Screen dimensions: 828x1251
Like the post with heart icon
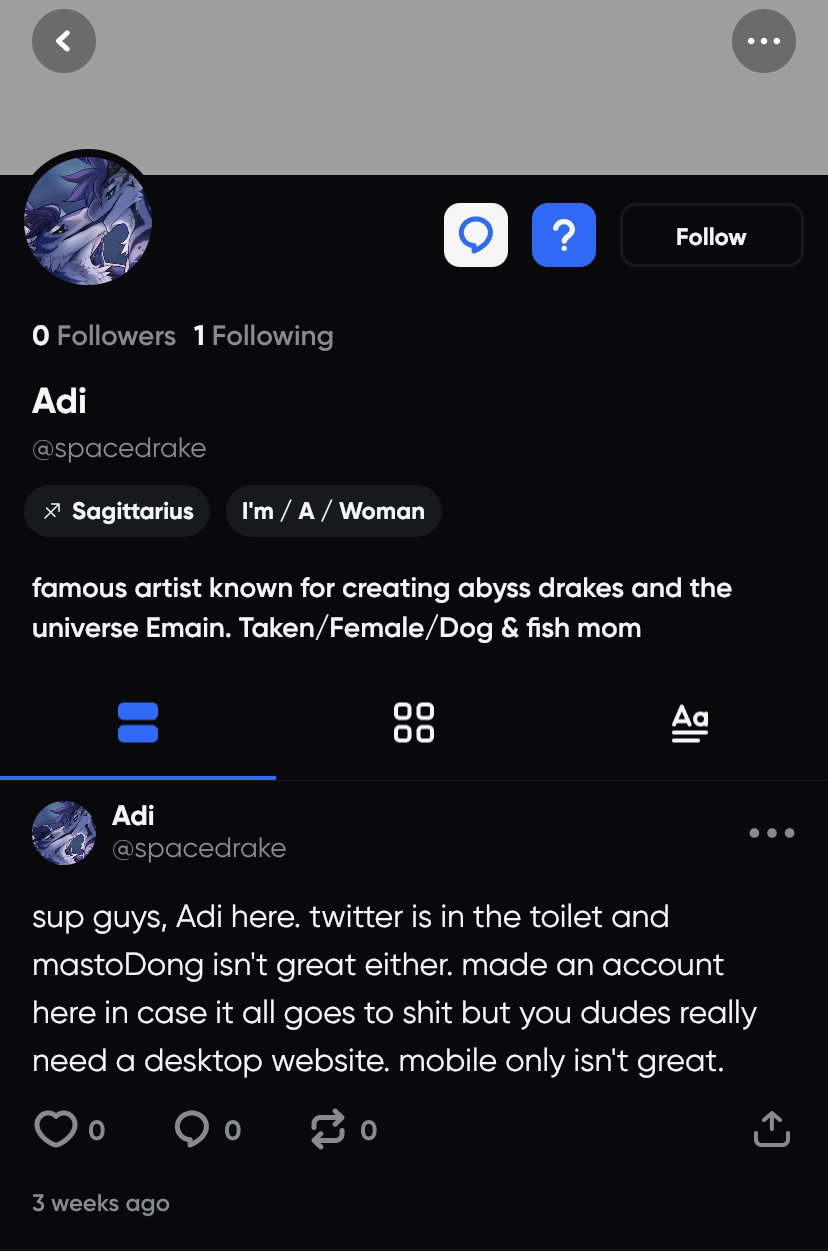pos(56,1129)
